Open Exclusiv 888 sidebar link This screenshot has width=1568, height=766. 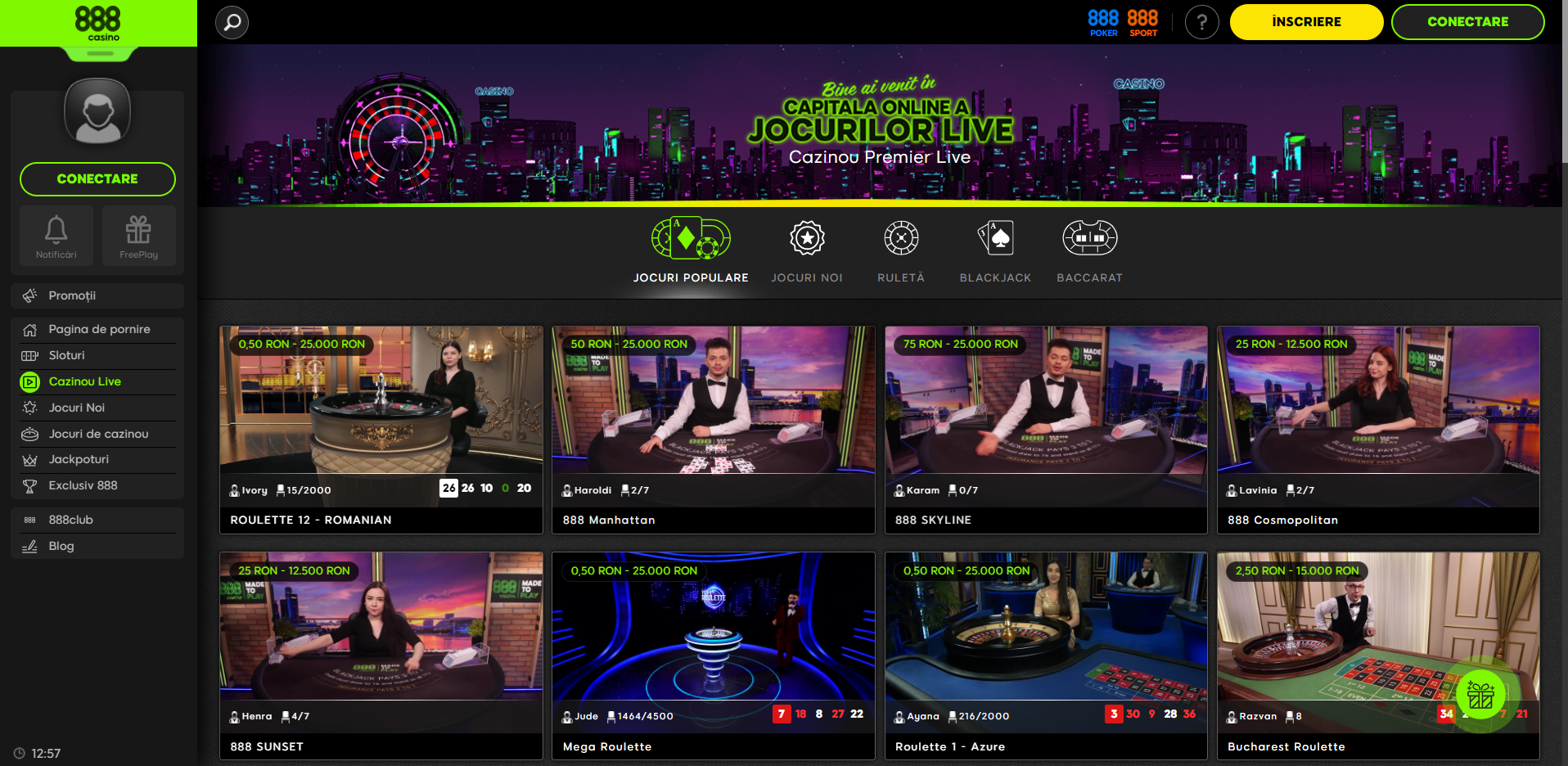97,486
